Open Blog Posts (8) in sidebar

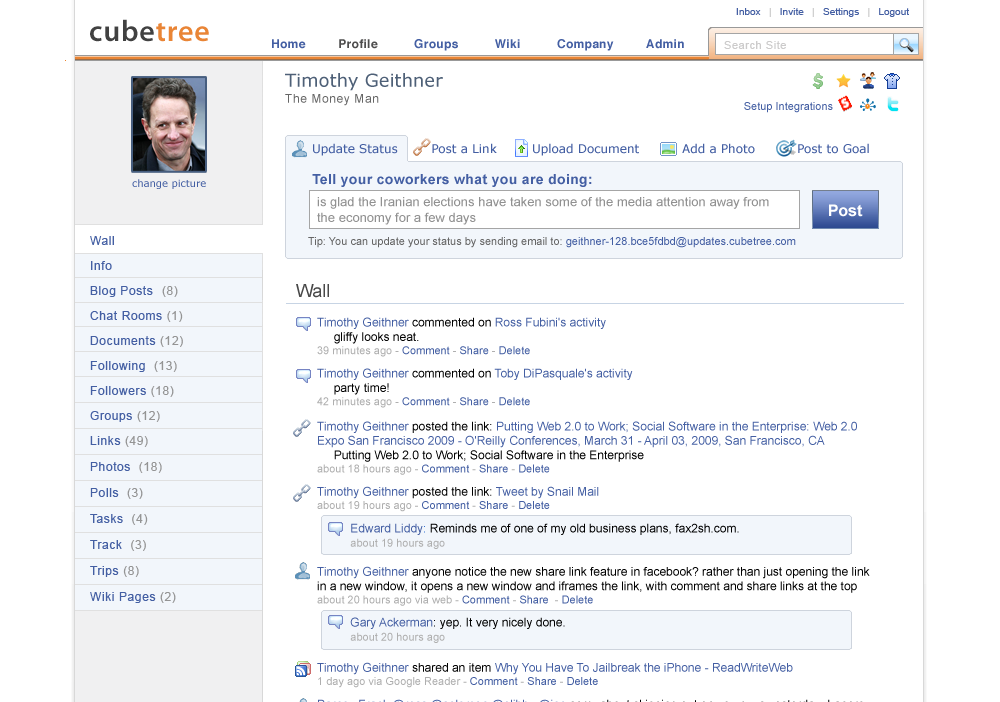coord(168,291)
